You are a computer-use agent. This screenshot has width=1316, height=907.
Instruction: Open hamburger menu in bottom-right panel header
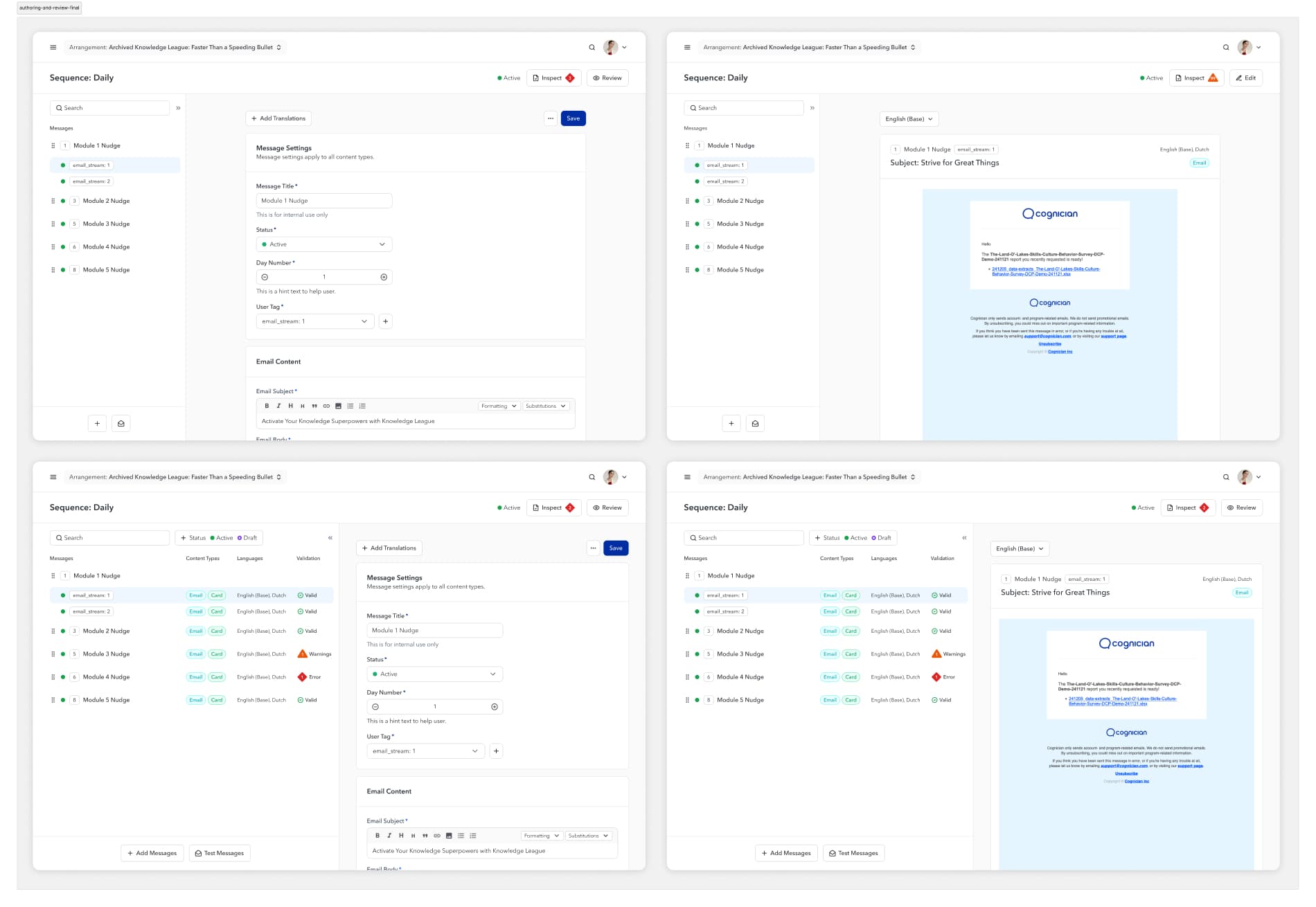coord(687,477)
